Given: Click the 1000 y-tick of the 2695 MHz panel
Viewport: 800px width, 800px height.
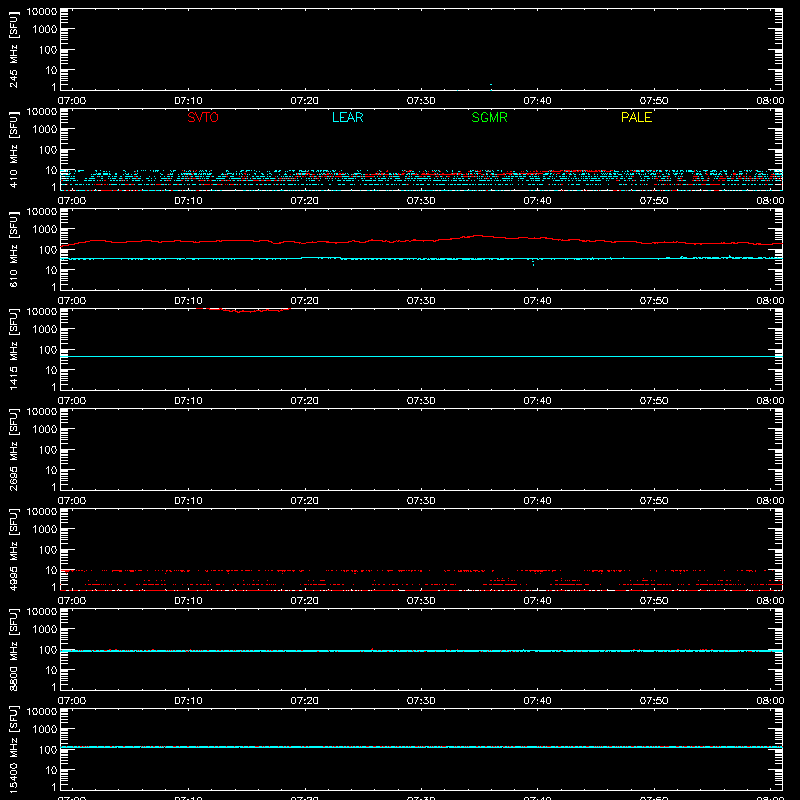Looking at the screenshot, I should (45, 430).
